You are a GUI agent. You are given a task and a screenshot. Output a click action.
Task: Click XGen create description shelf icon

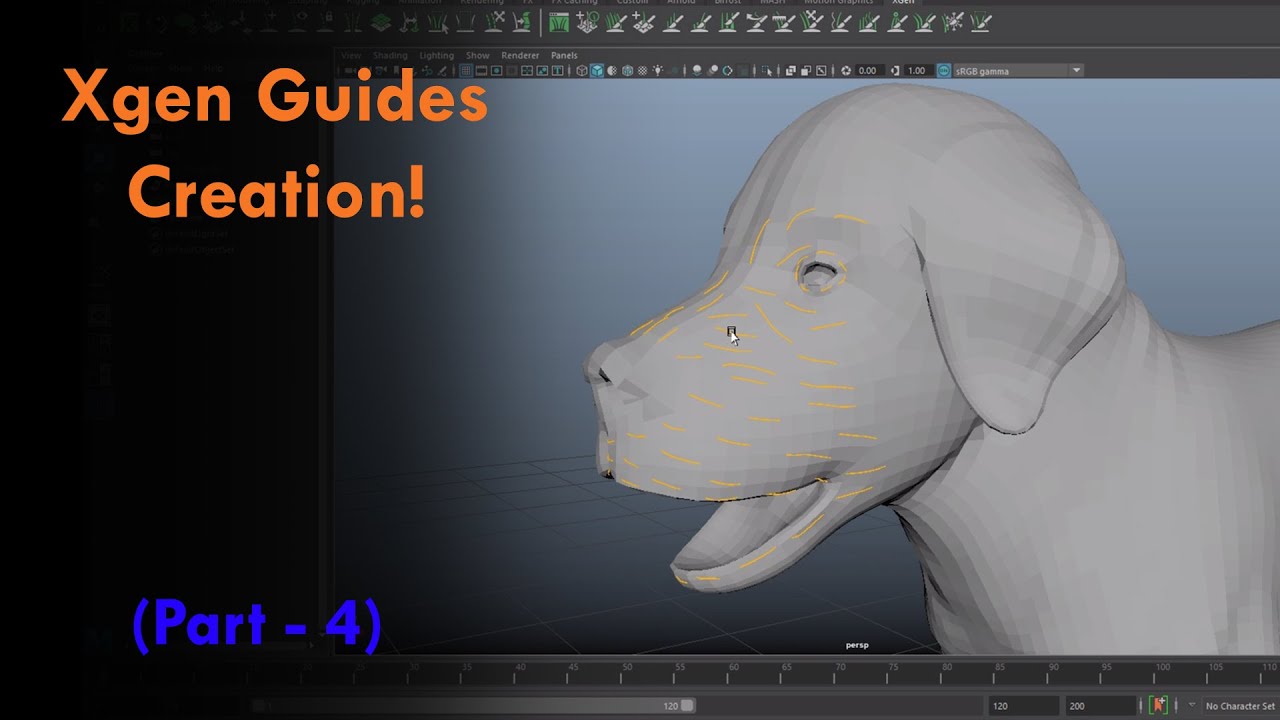pyautogui.click(x=588, y=22)
